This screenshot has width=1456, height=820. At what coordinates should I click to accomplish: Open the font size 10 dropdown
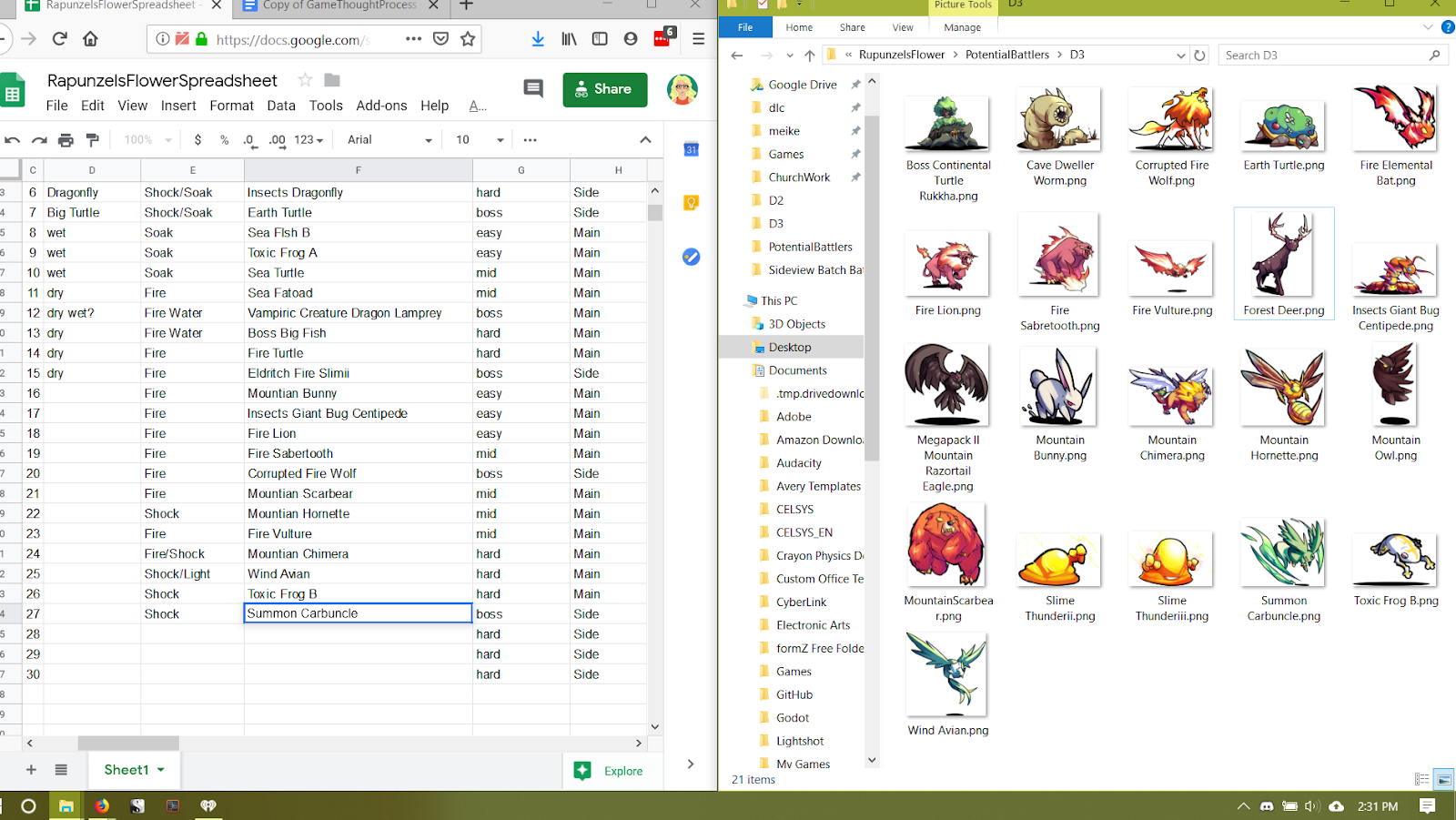point(480,140)
